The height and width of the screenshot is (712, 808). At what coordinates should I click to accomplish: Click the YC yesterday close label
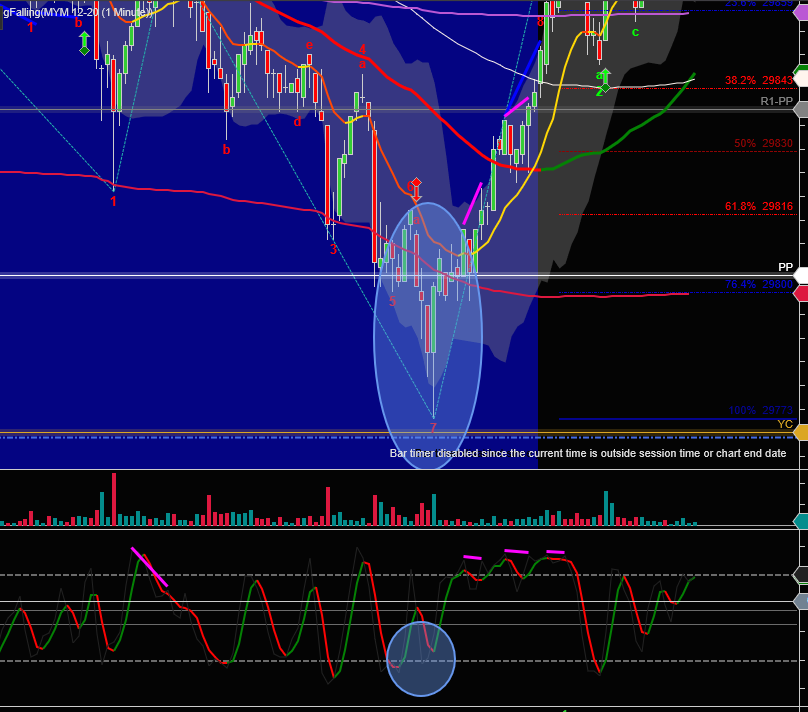pyautogui.click(x=785, y=424)
